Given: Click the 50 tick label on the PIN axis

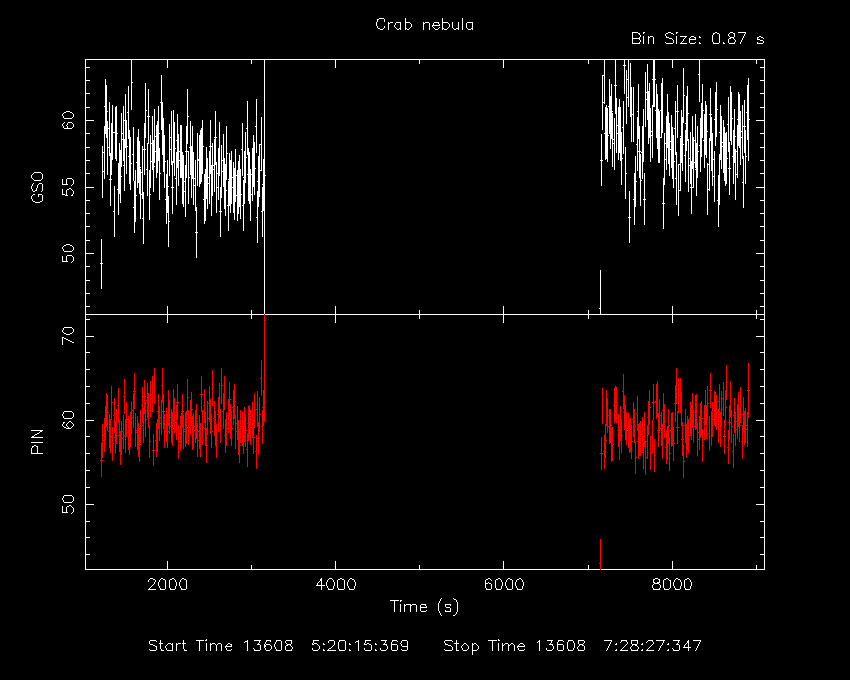Looking at the screenshot, I should click(68, 504).
